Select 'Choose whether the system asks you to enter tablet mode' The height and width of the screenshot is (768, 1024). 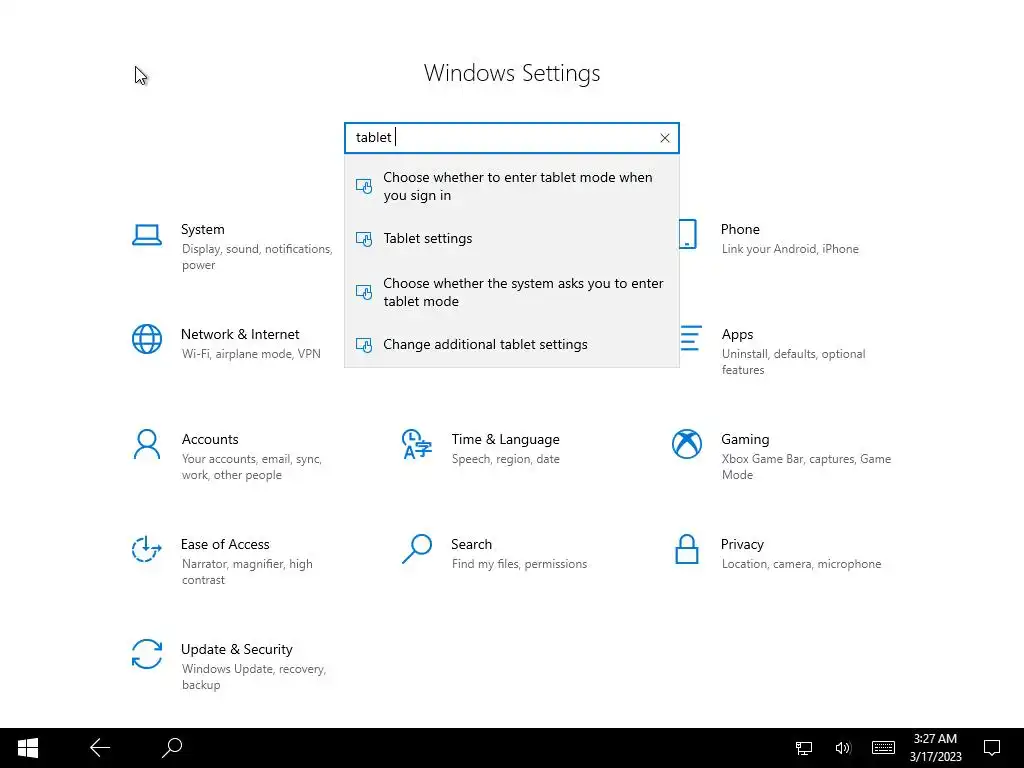pyautogui.click(x=512, y=292)
